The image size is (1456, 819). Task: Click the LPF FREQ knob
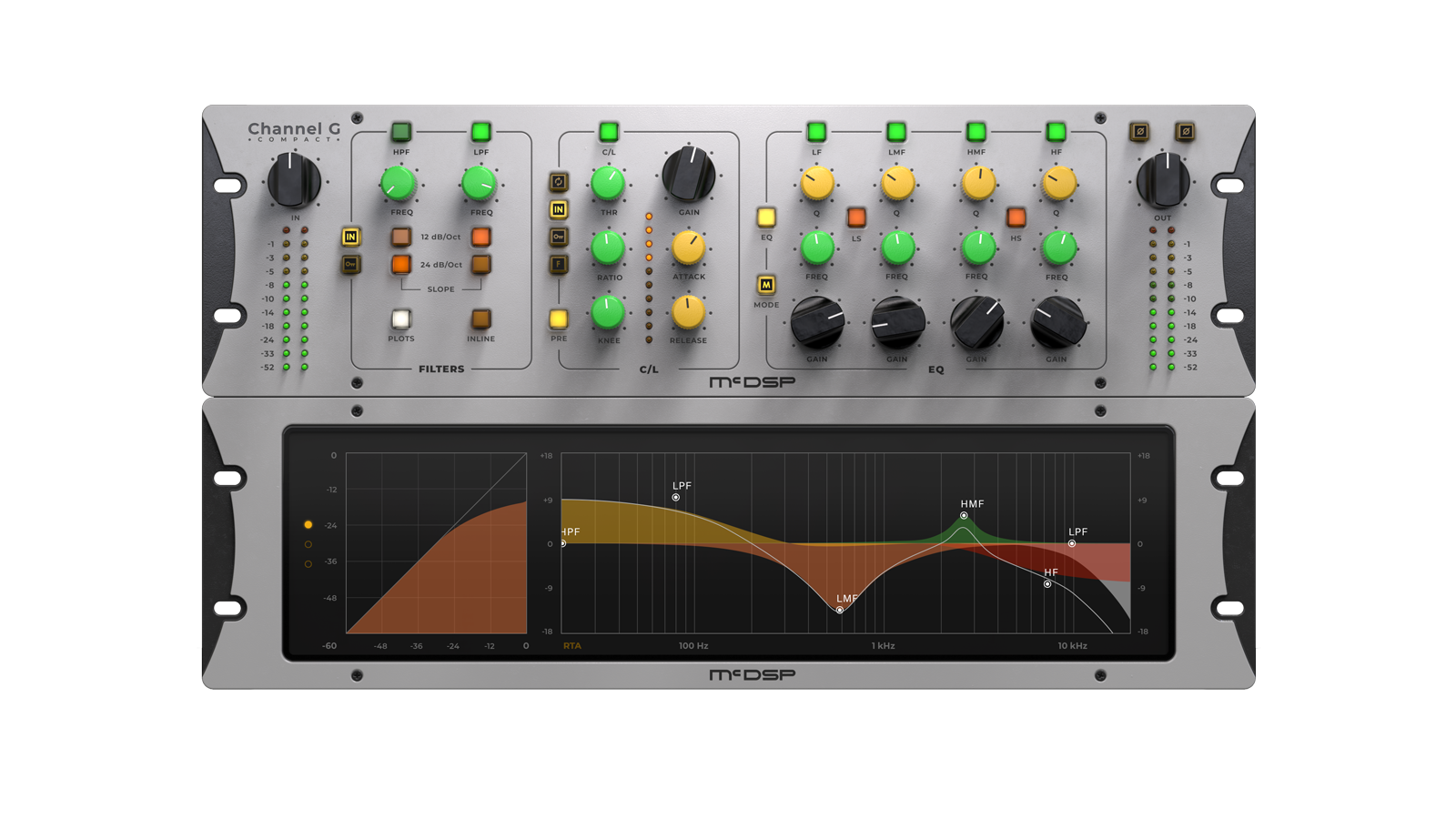pyautogui.click(x=479, y=185)
